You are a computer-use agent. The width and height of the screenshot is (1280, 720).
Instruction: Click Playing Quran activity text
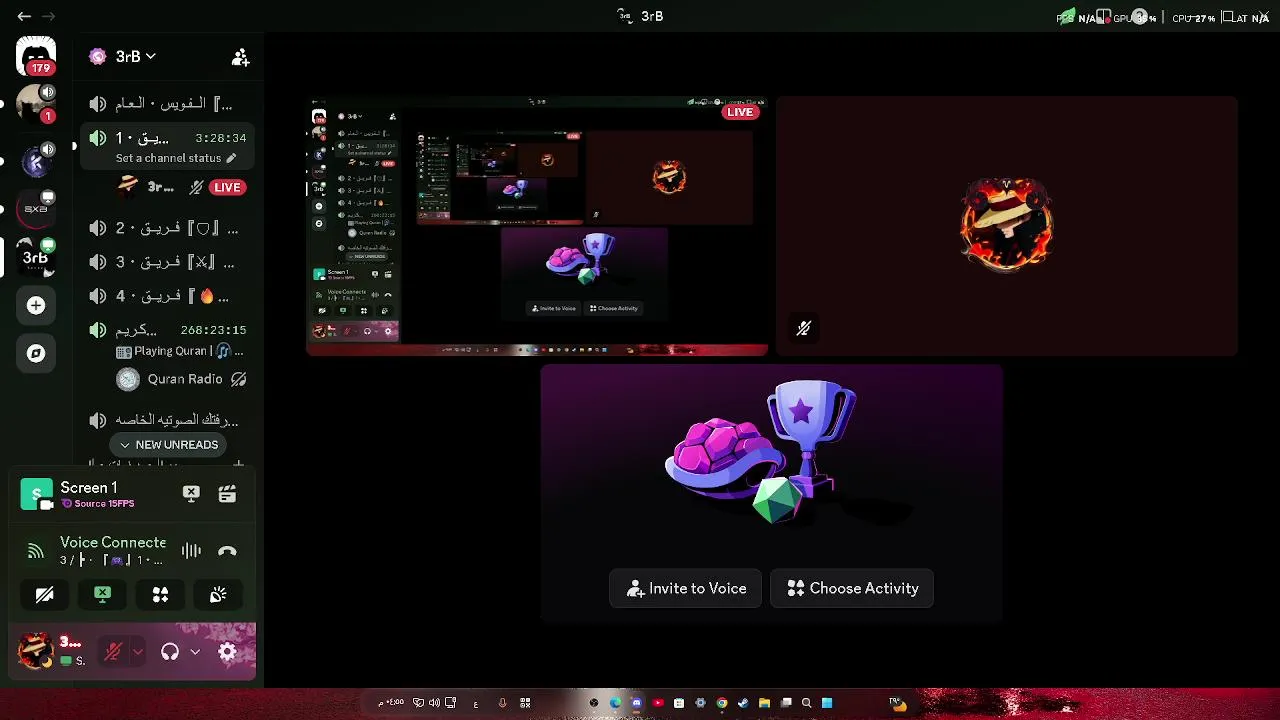pos(179,351)
